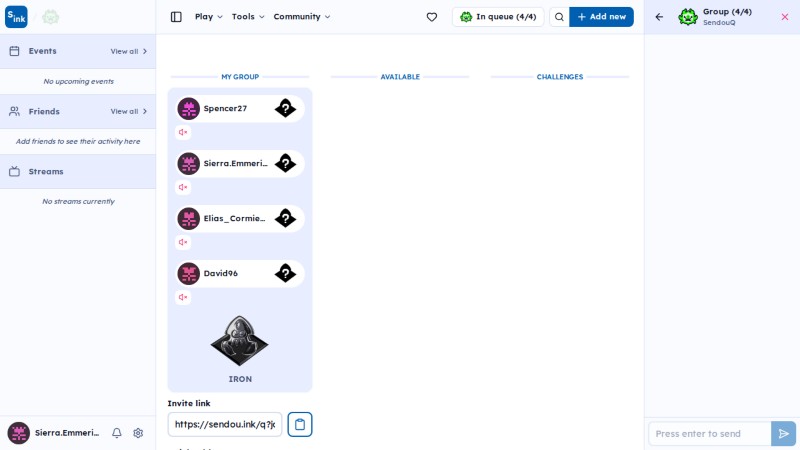Click the David96 name
Screen dimensions: 800x450
pos(220,273)
